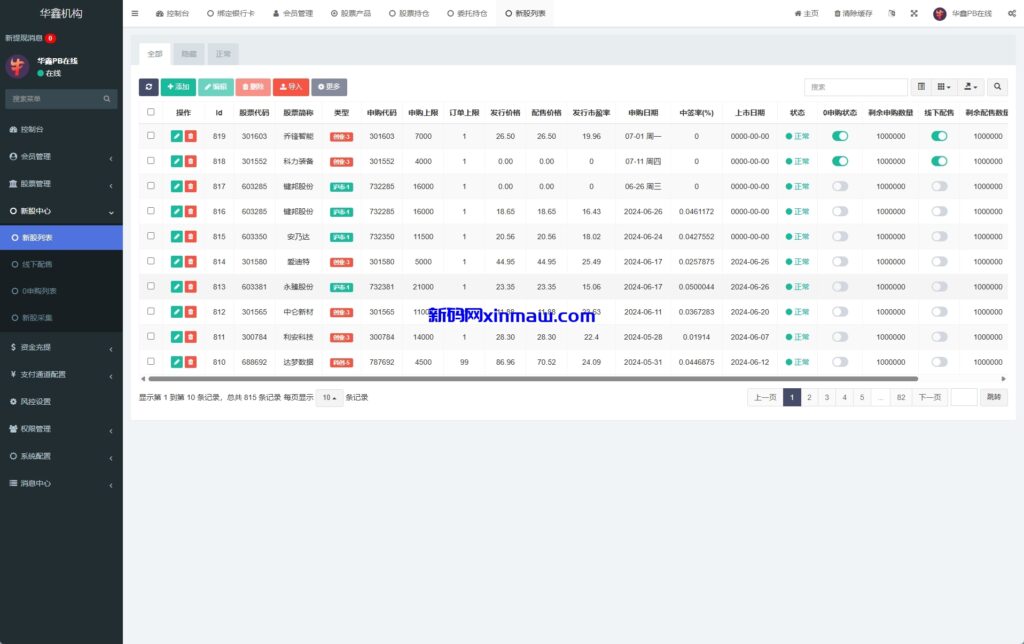The image size is (1024, 644).
Task: Click the red delete icon for row 816
Action: coord(190,211)
